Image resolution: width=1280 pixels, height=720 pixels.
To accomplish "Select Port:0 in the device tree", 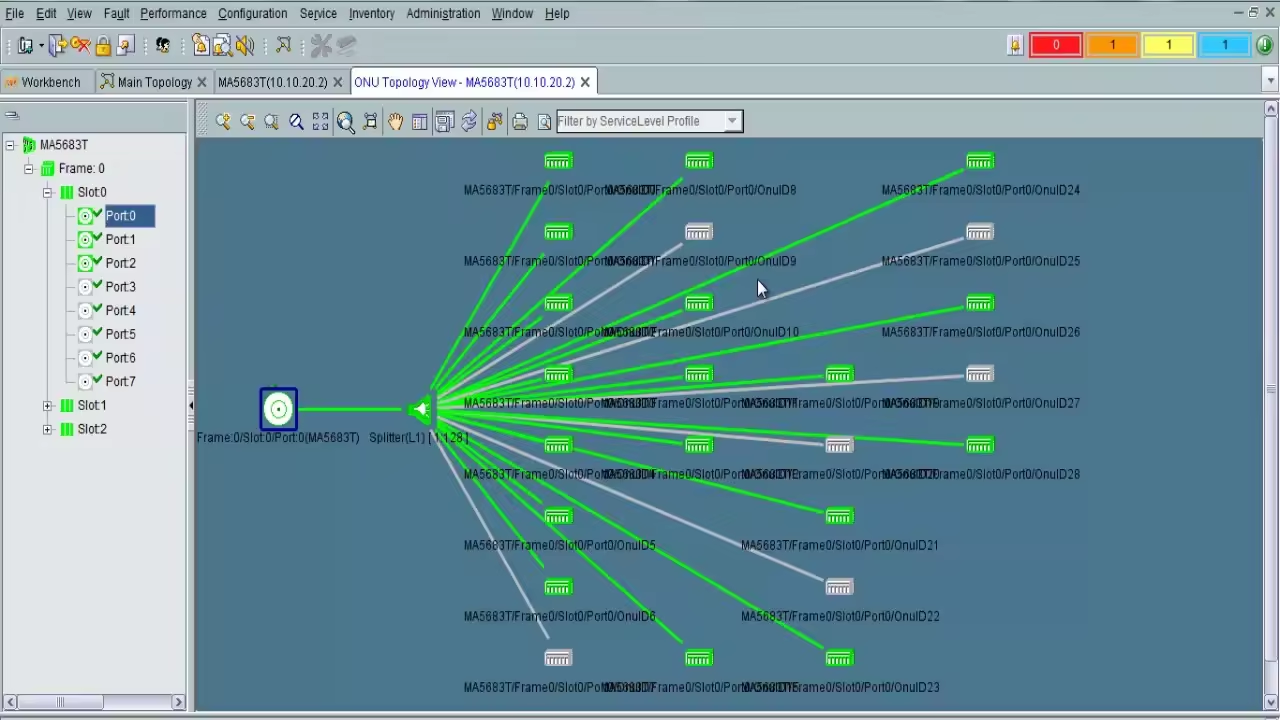I will (120, 216).
